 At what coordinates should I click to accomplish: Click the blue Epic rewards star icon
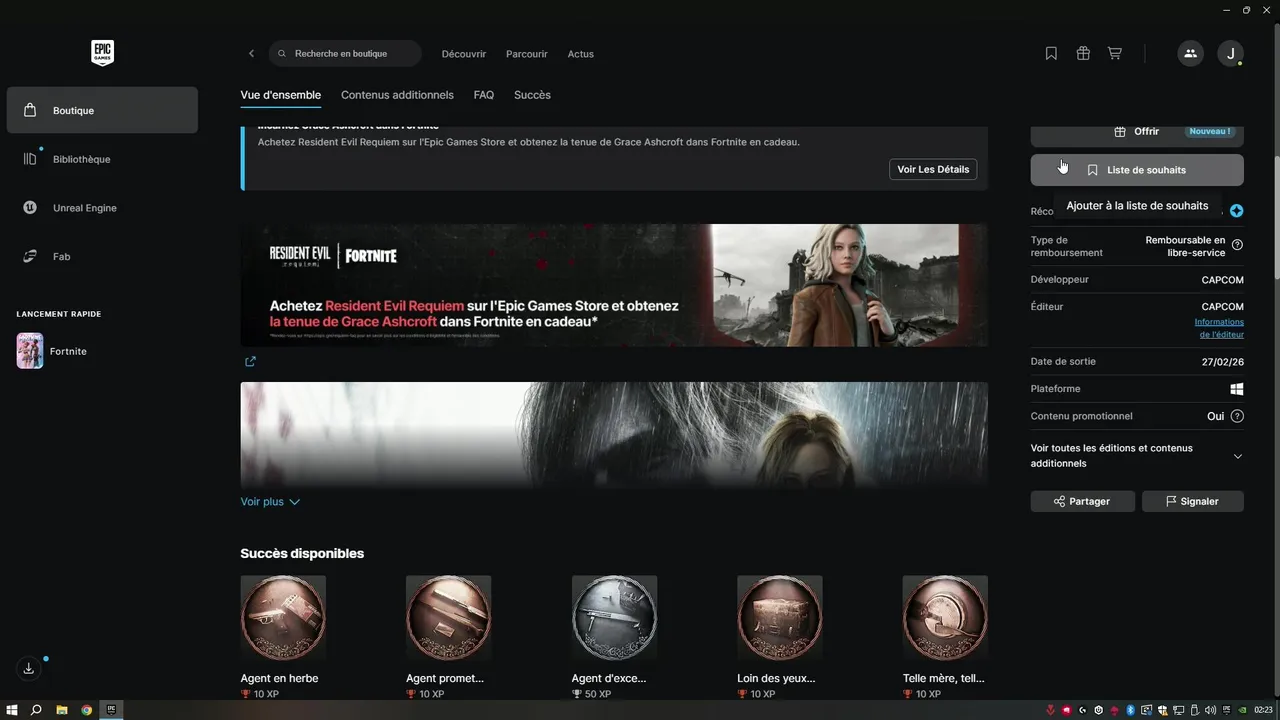click(1237, 211)
